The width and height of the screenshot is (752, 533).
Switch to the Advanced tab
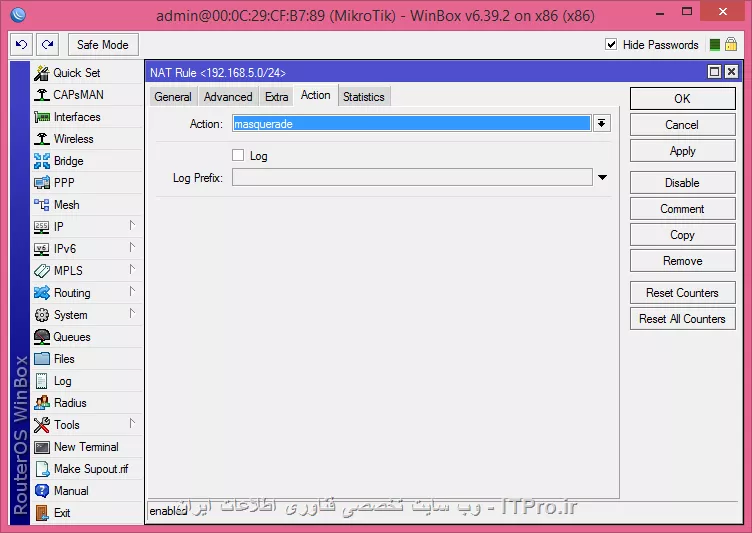pos(228,97)
